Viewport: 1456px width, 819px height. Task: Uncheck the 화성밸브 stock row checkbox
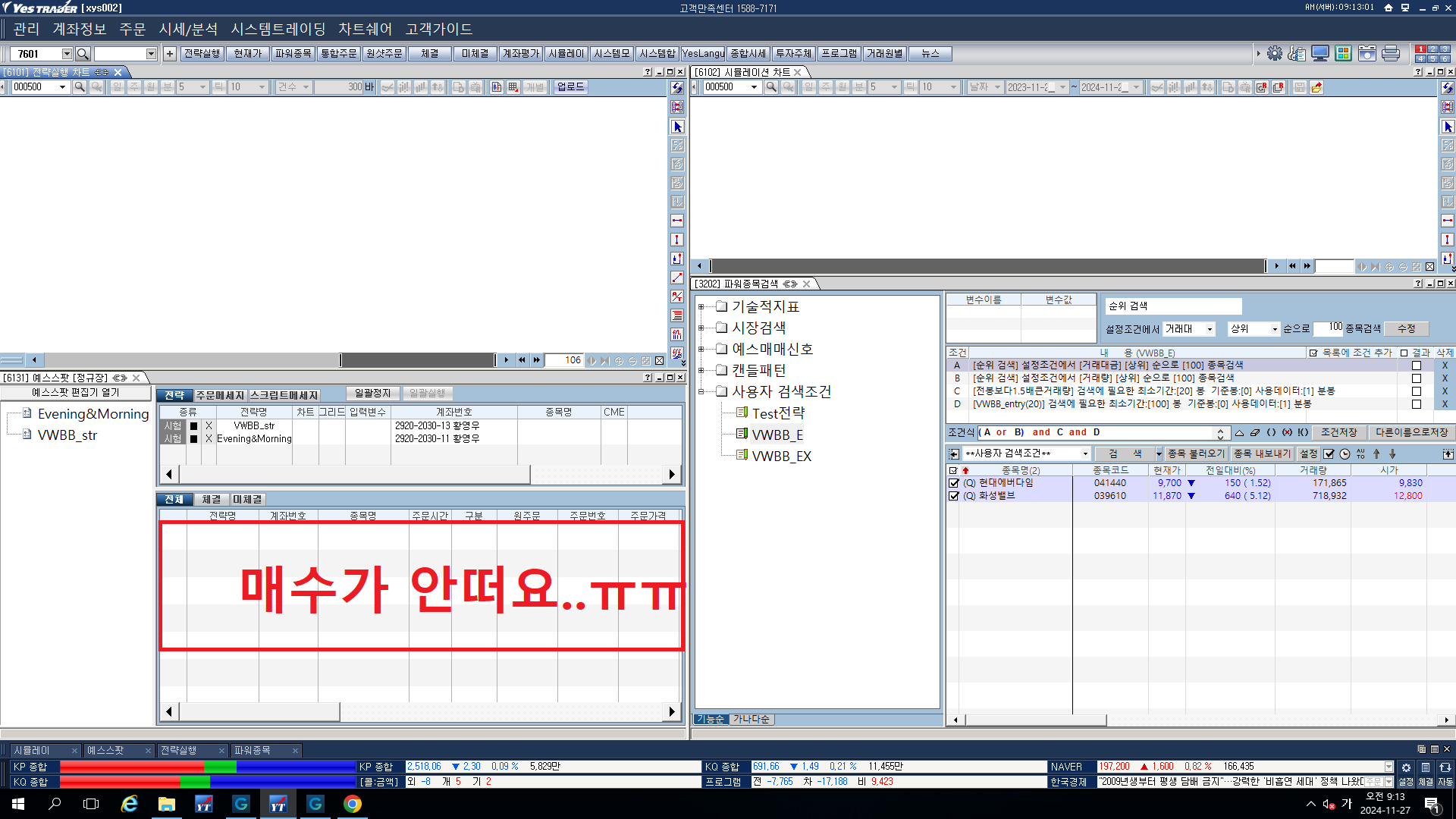click(x=954, y=496)
